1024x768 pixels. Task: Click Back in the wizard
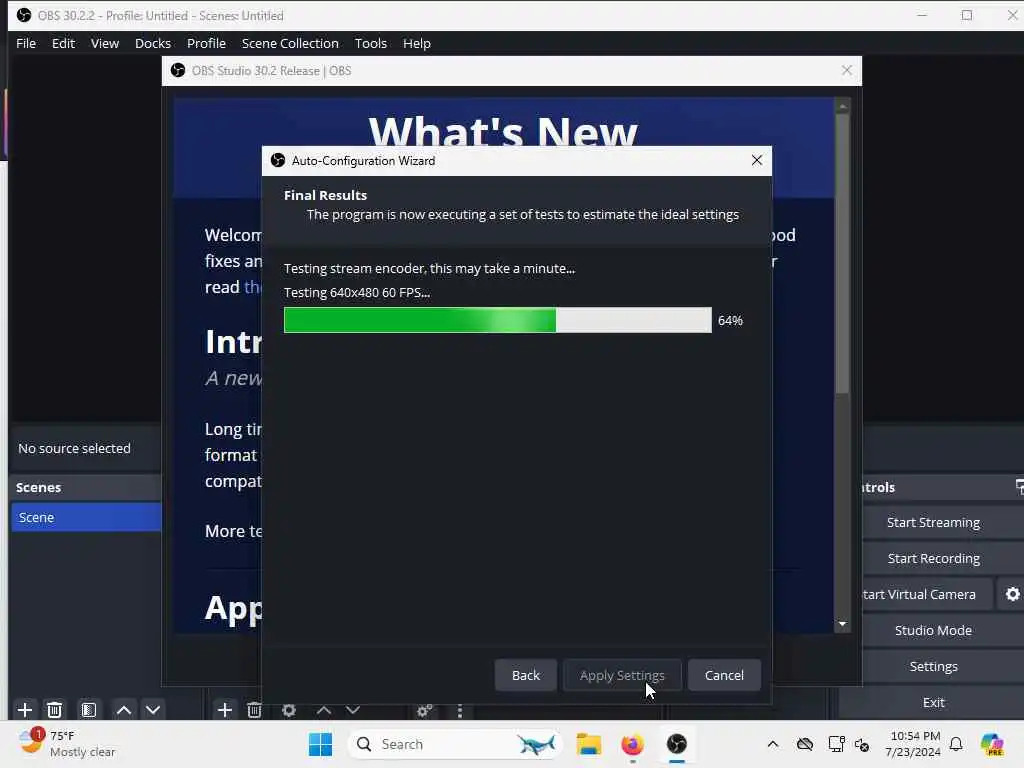[x=526, y=675]
